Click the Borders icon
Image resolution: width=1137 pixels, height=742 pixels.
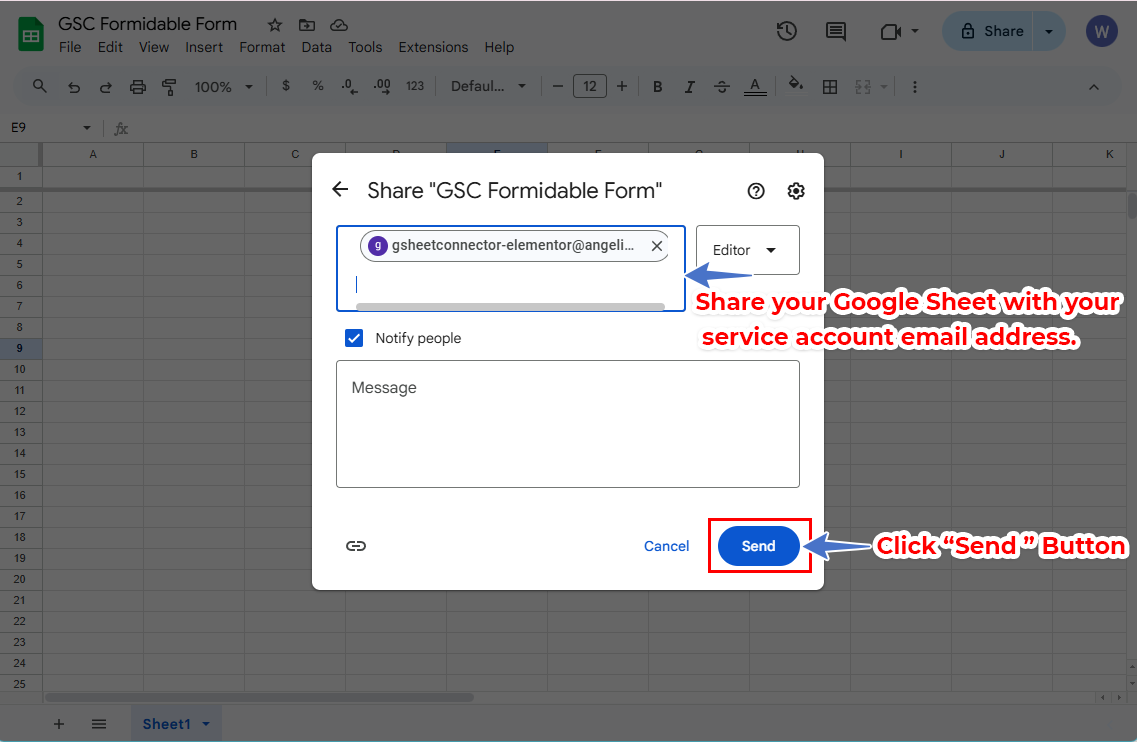coord(829,86)
